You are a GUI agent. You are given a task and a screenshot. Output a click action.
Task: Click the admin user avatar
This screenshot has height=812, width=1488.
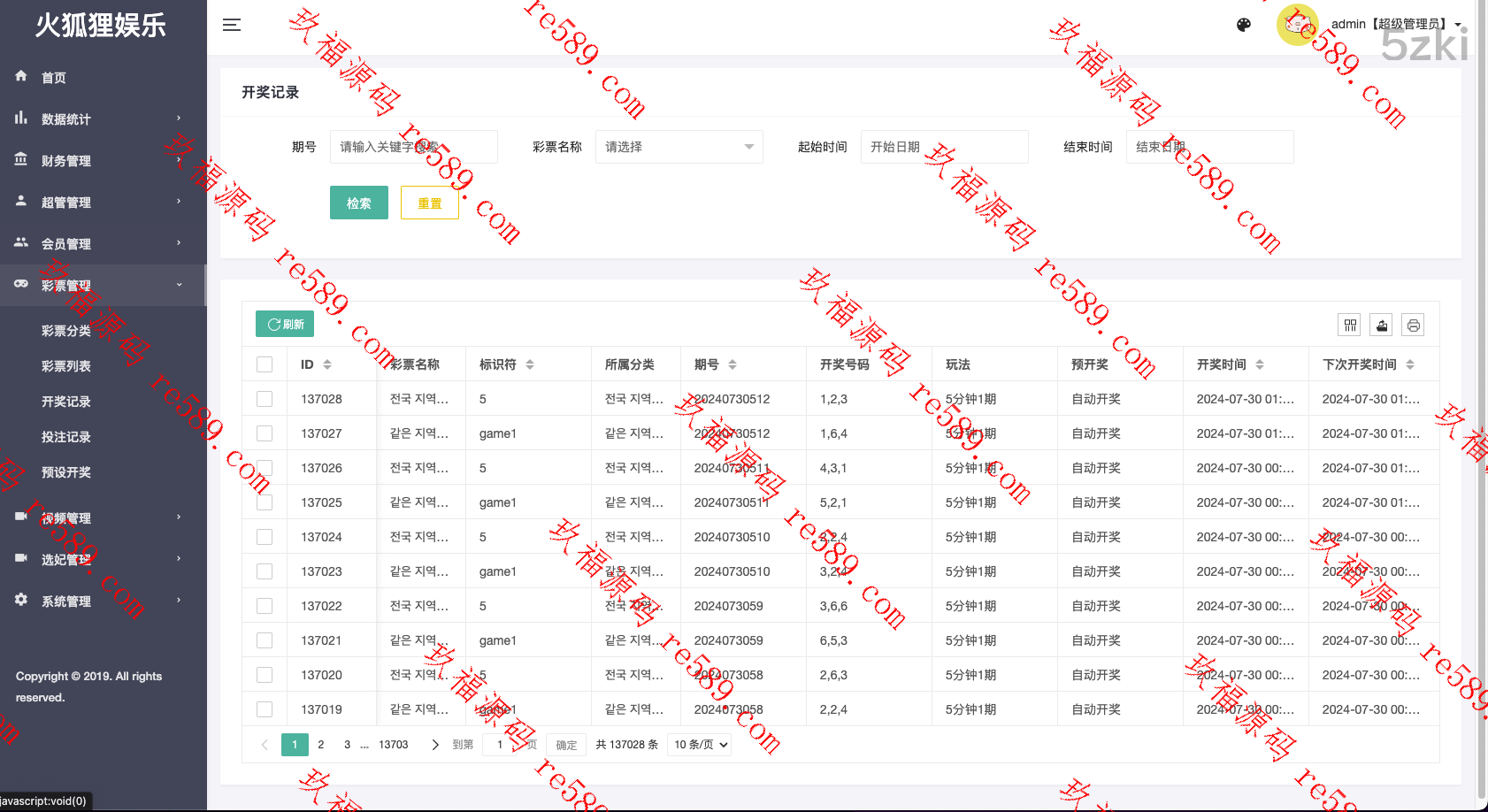pos(1298,25)
